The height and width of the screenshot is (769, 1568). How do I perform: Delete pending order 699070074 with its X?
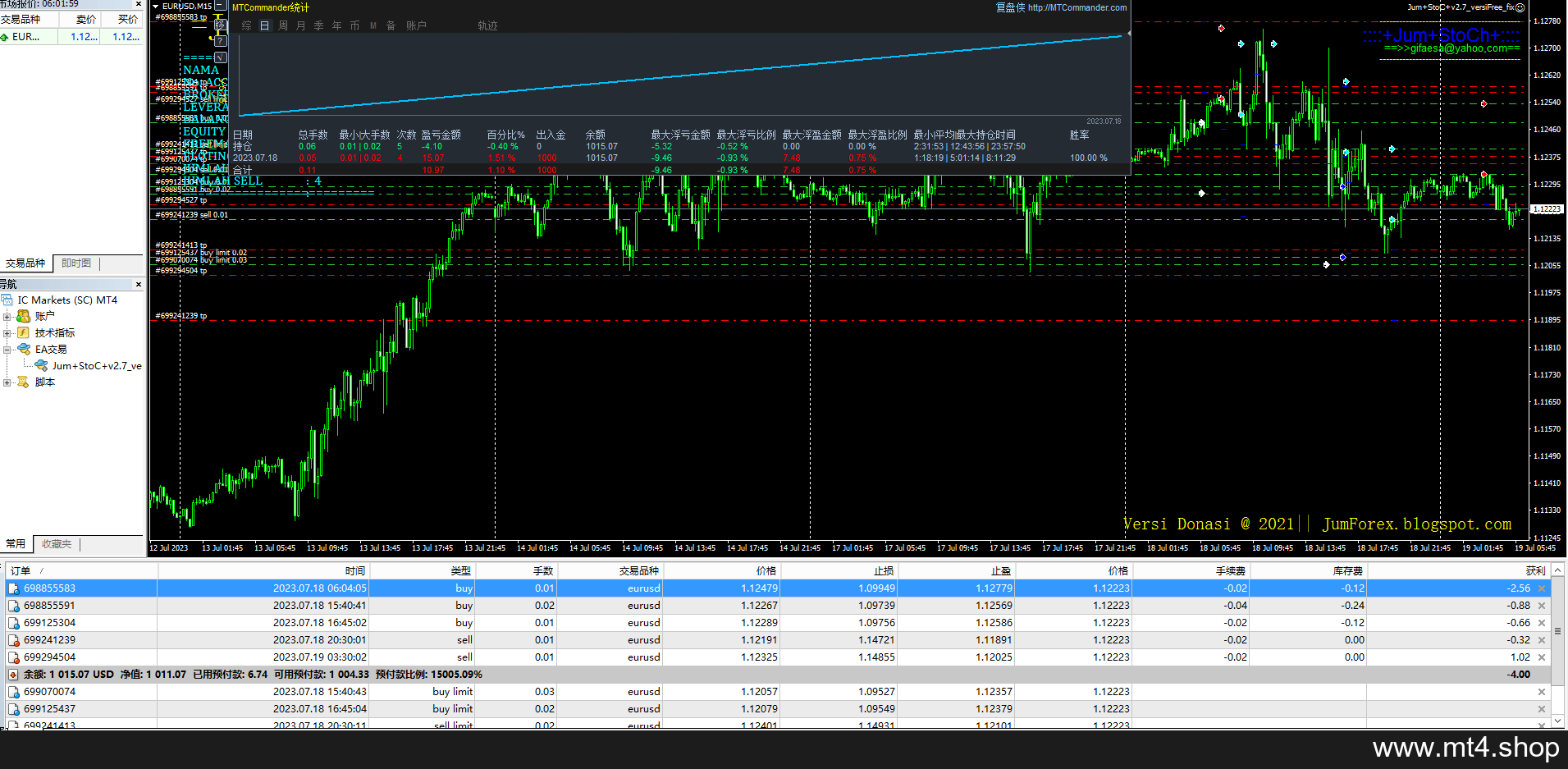point(1542,692)
